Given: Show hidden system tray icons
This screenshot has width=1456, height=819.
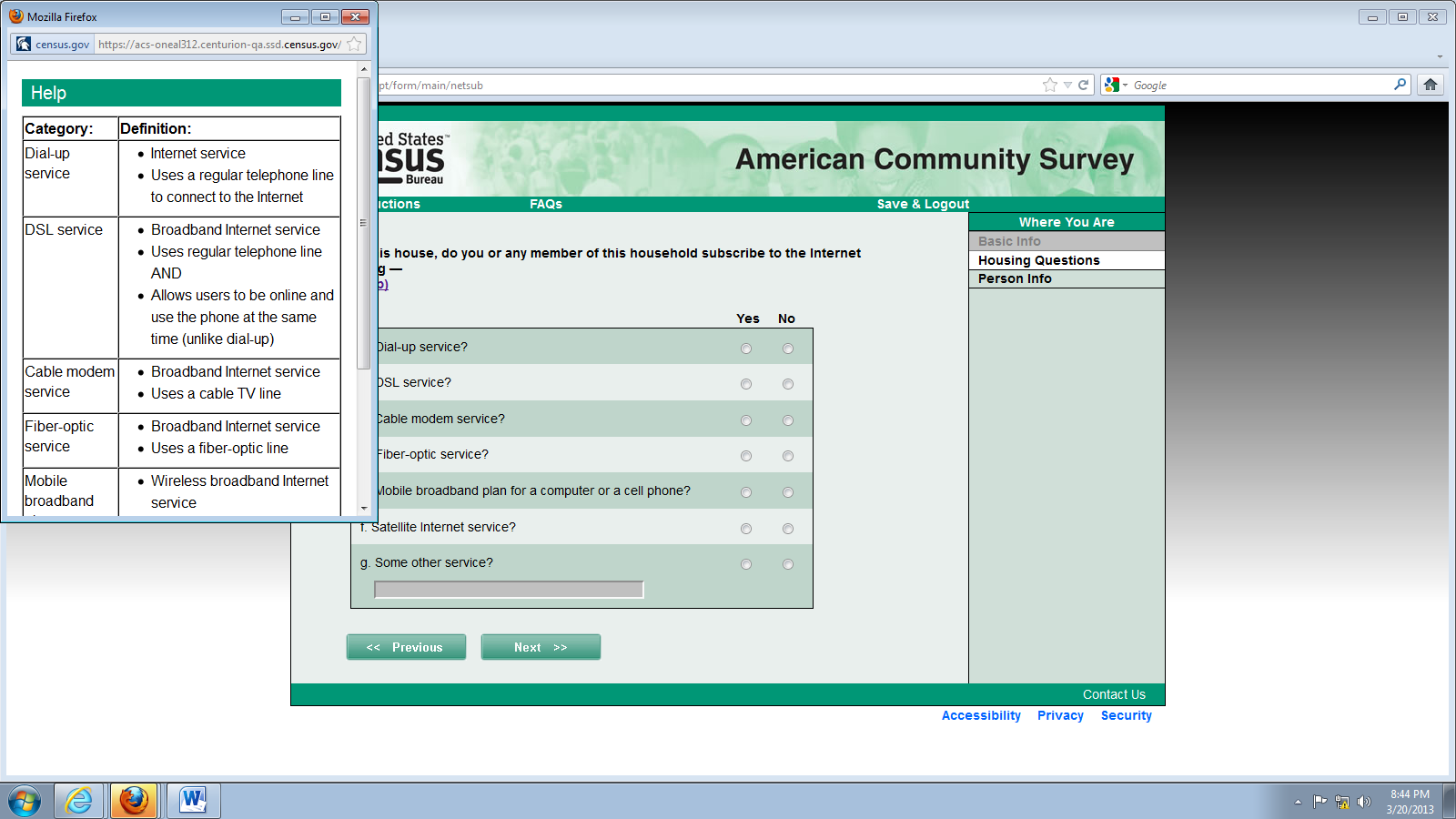Looking at the screenshot, I should tap(1298, 802).
